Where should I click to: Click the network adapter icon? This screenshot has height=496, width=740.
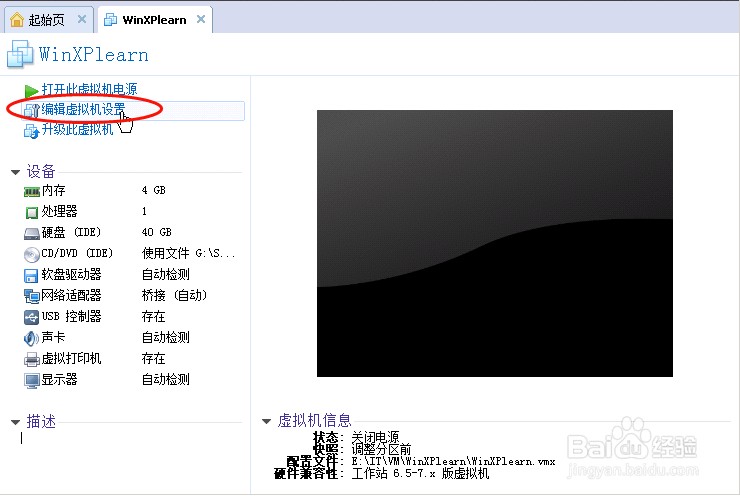(x=32, y=296)
